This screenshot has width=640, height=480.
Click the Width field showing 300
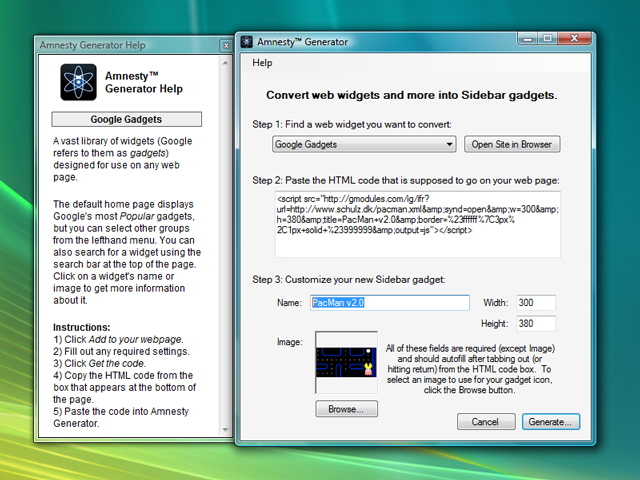point(536,303)
